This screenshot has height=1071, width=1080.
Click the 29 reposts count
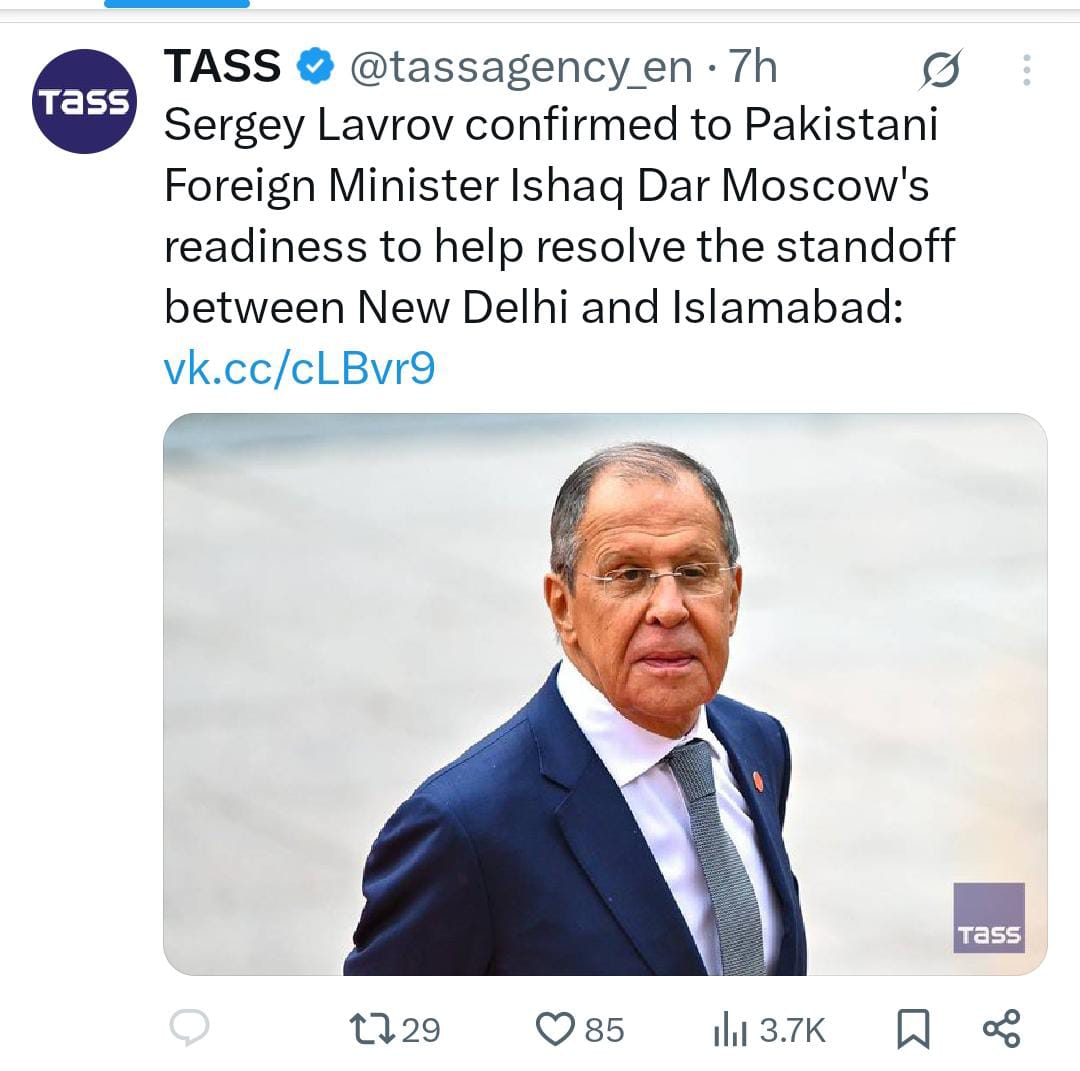coord(420,1029)
